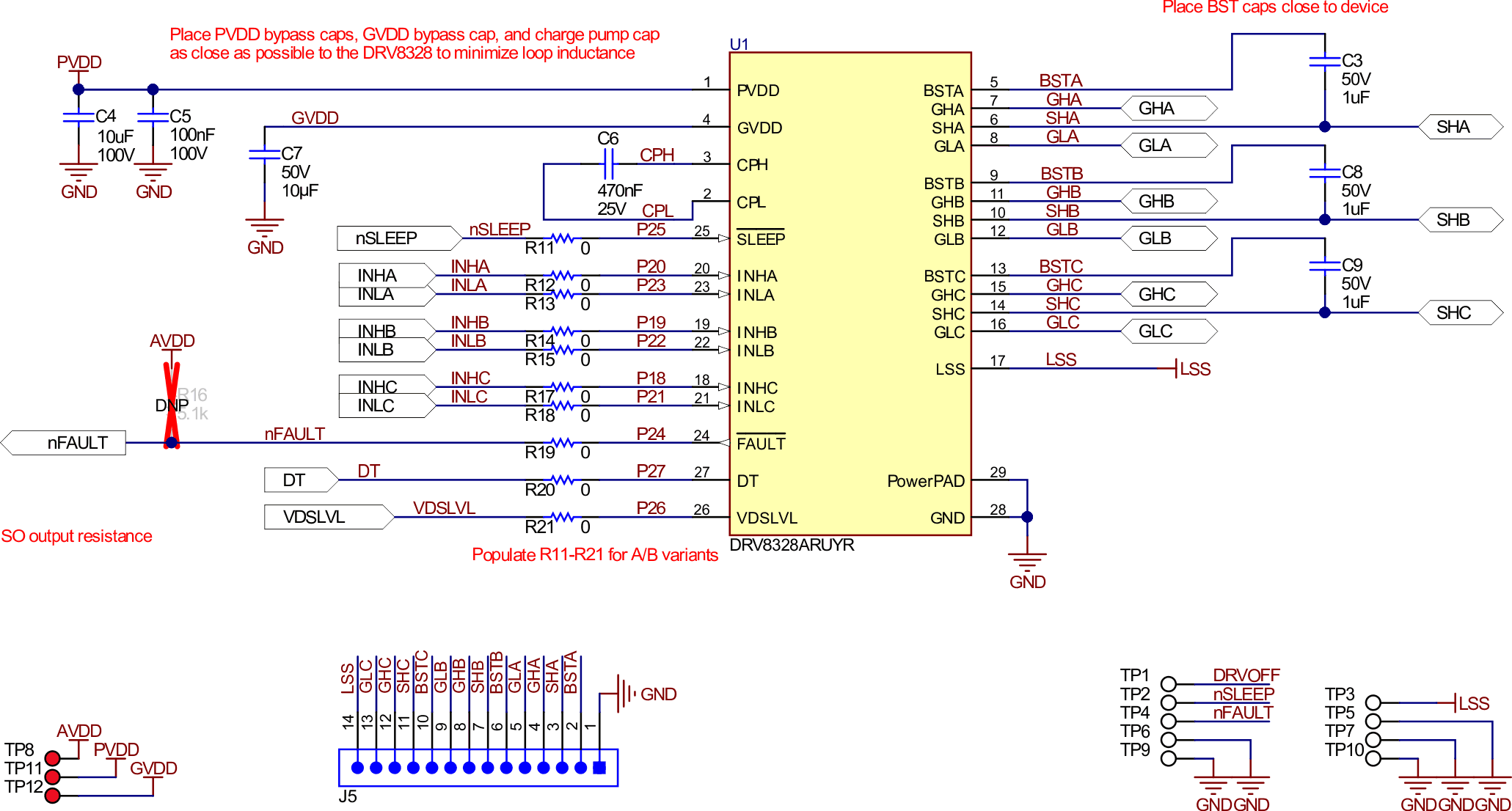Select the SHB off-sheet port
Viewport: 1512px width, 811px height.
[x=1461, y=220]
